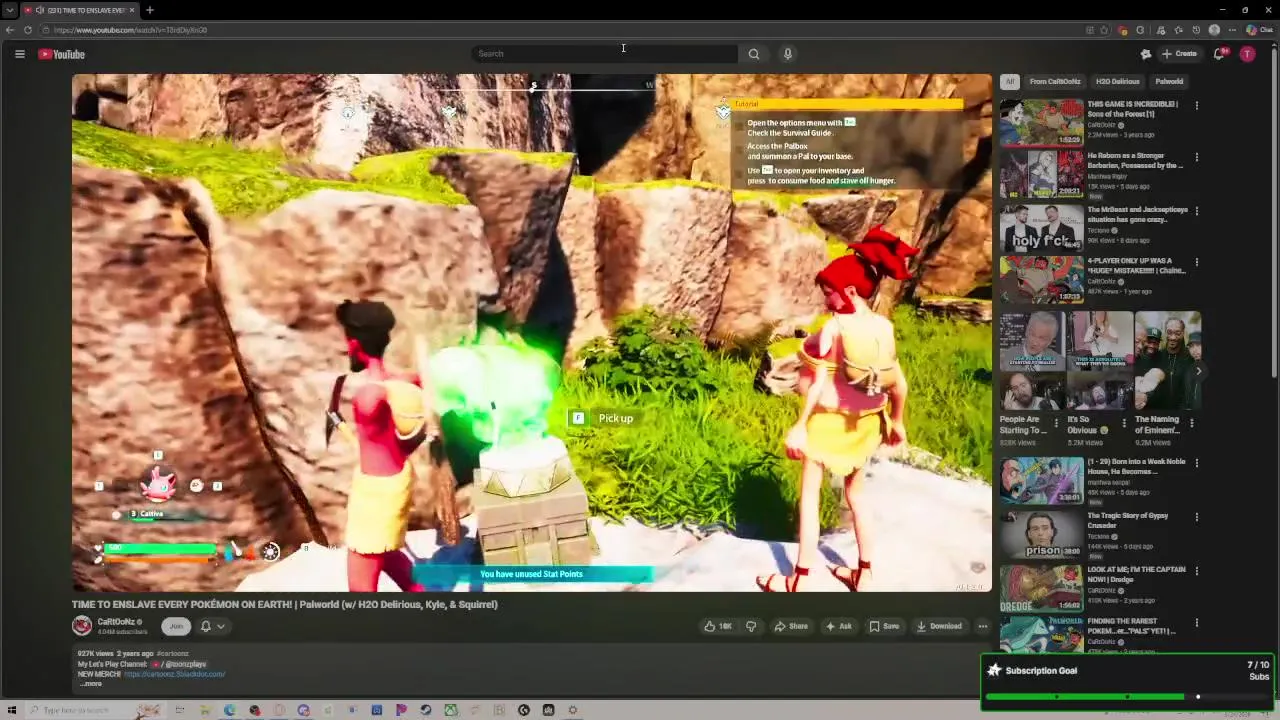The image size is (1280, 720).
Task: Open options for 4-Player Only Up video
Action: point(1196,262)
